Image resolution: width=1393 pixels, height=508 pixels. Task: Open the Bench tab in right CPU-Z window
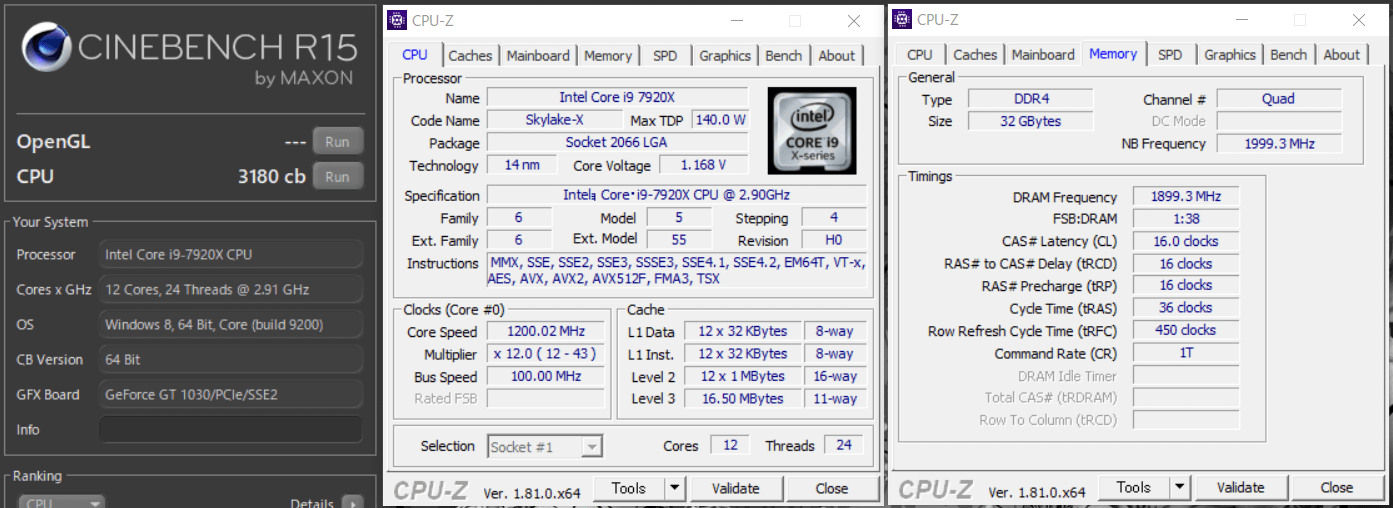(x=1289, y=55)
